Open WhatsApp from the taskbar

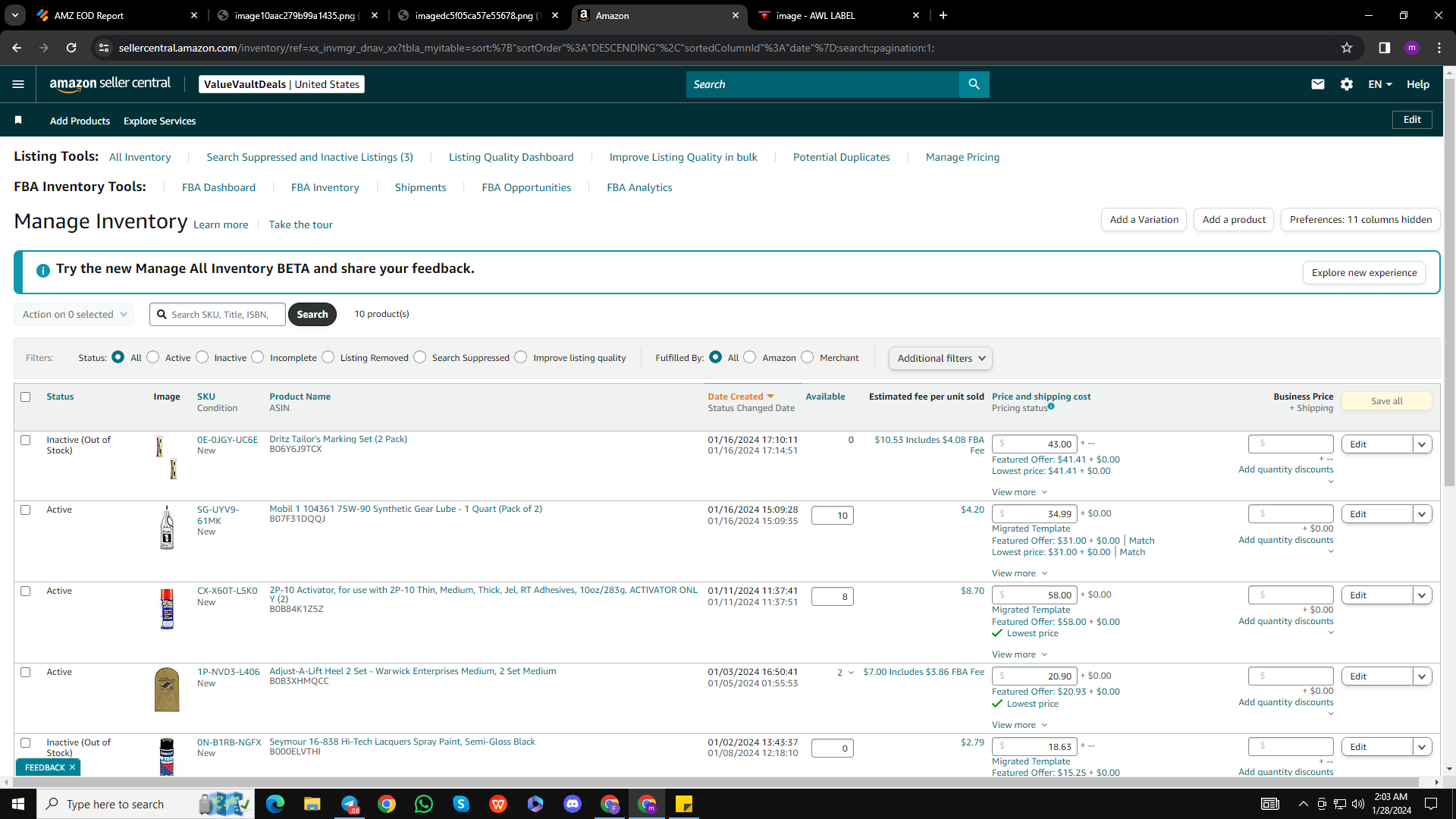(x=424, y=804)
